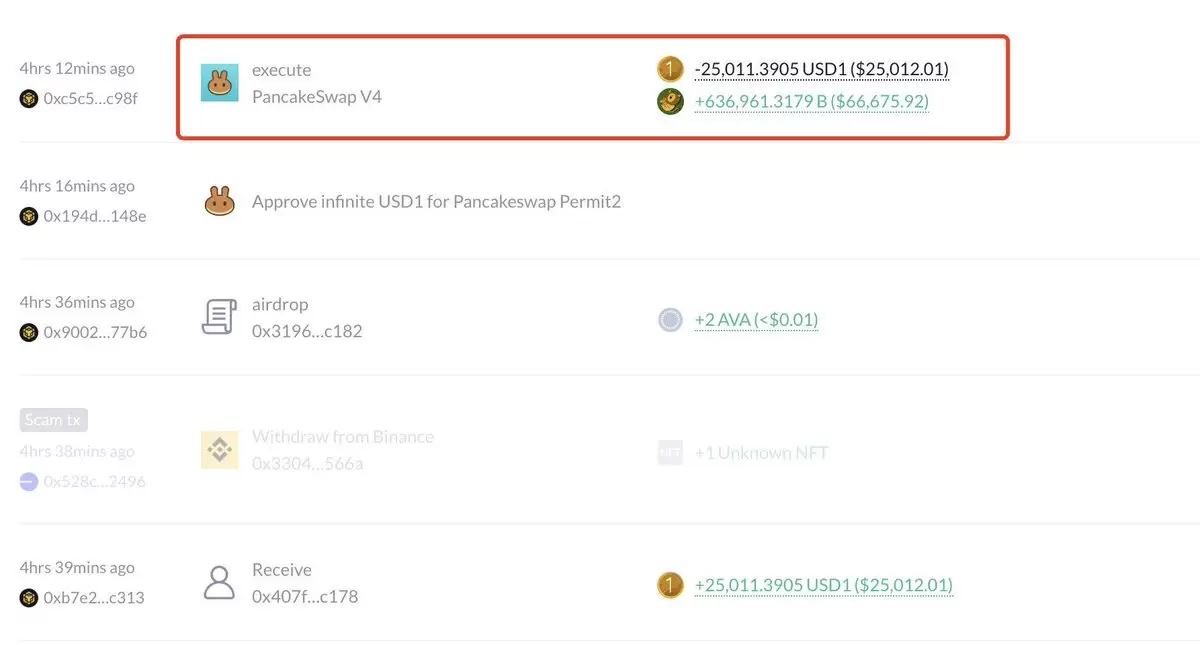The width and height of the screenshot is (1200, 645).
Task: Open transaction hash 0xb7e2...c313
Action: pos(94,598)
